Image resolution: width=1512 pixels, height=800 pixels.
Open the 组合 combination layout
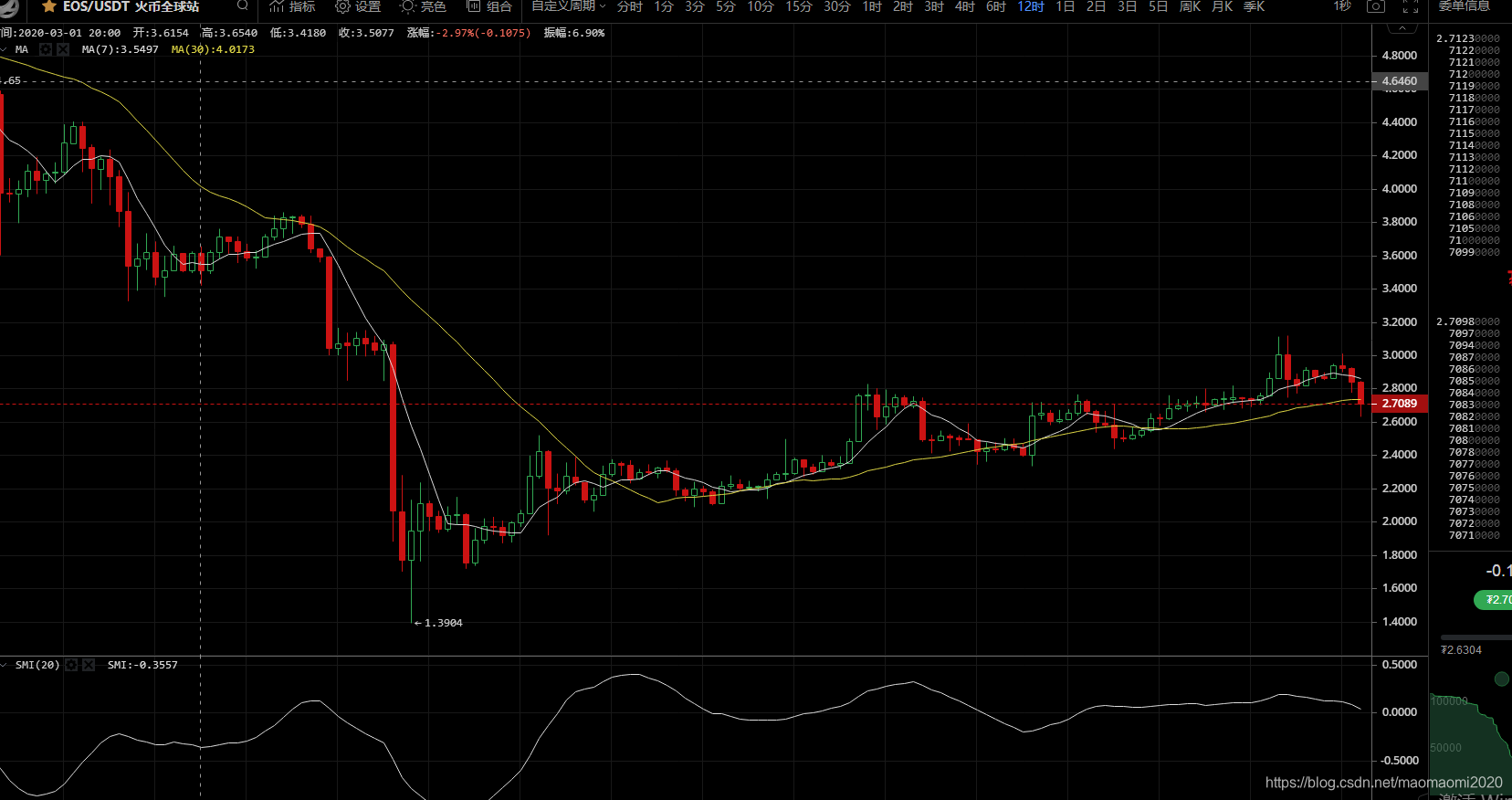[x=489, y=6]
